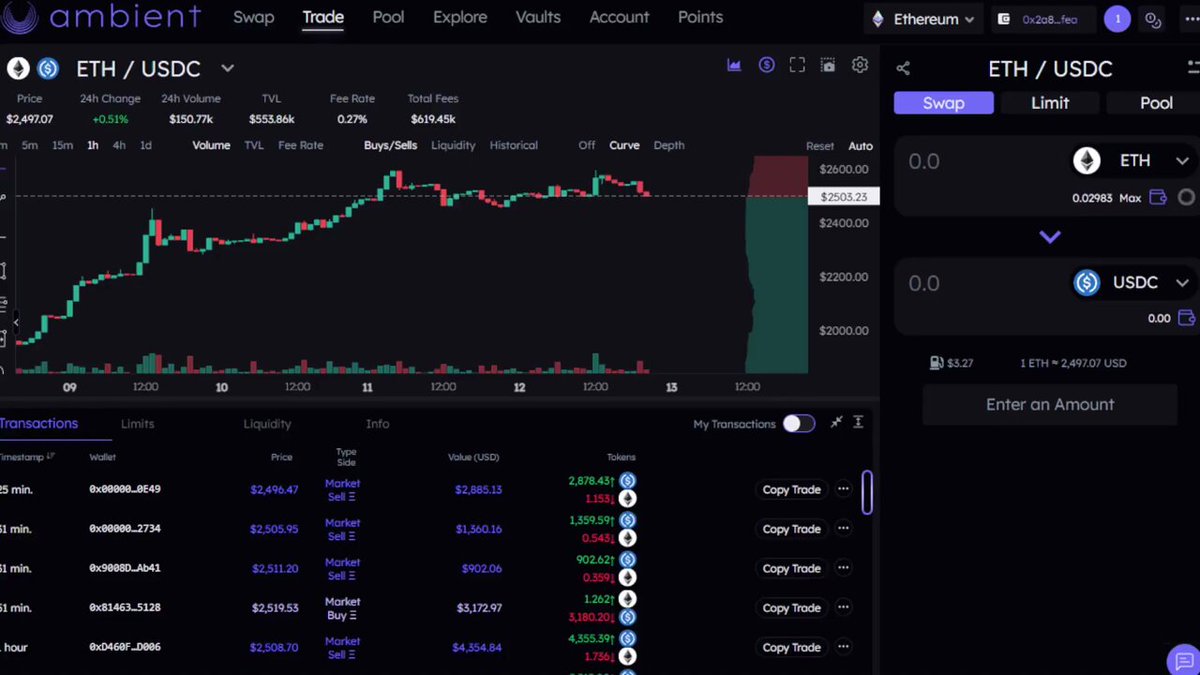Open wallet 0x81463...5128 in the table
This screenshot has width=1200, height=675.
[x=125, y=608]
